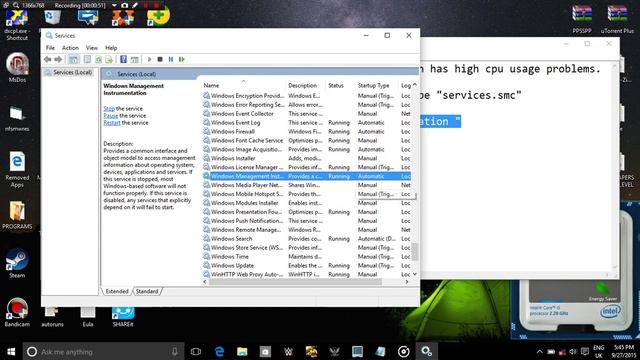Click the Windows Start button
This screenshot has width=640, height=360.
tap(11, 351)
